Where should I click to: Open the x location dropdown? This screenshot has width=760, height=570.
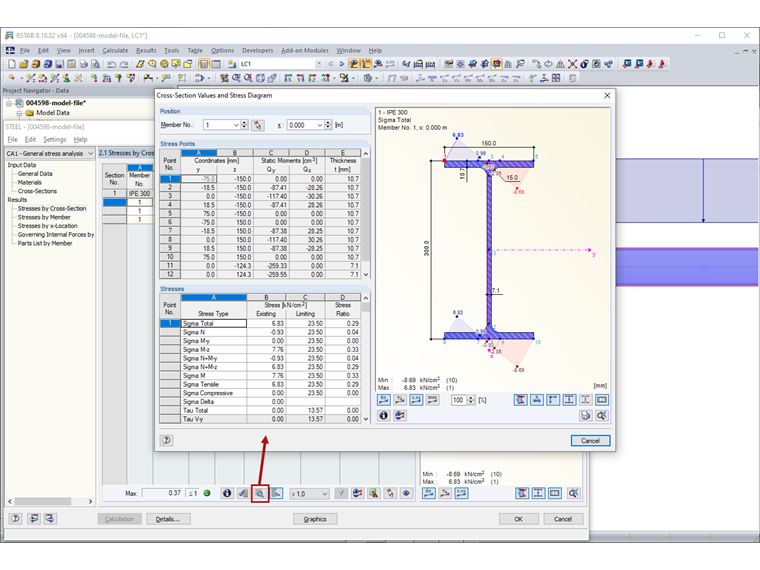(x=320, y=125)
